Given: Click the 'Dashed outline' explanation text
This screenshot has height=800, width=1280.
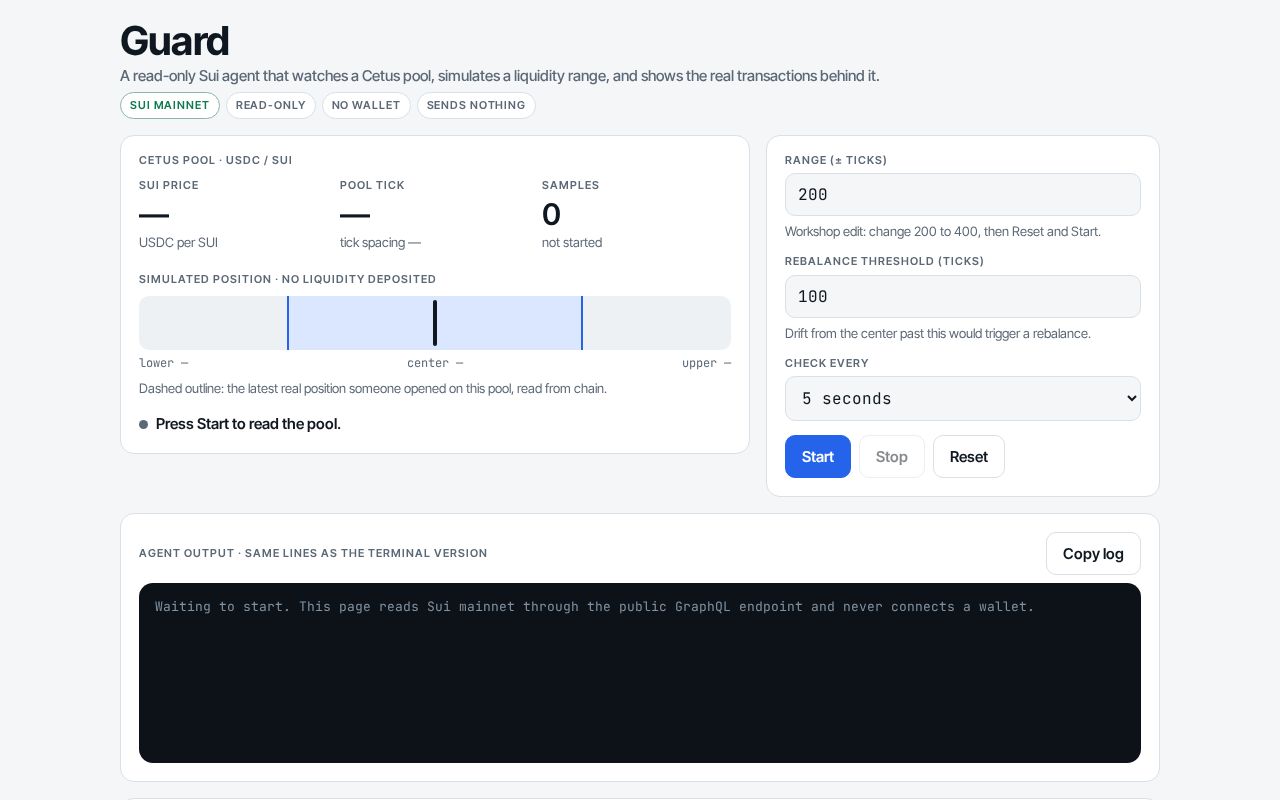Looking at the screenshot, I should [373, 388].
